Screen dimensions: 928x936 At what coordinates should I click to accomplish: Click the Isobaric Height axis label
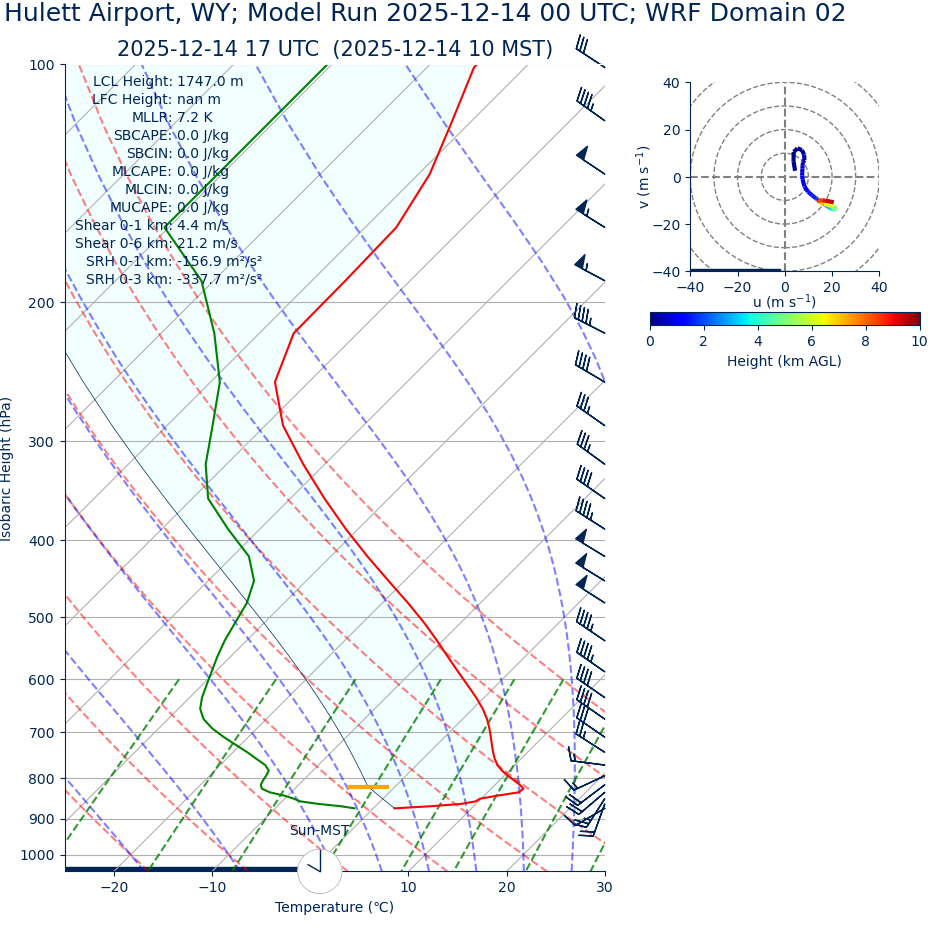click(7, 469)
